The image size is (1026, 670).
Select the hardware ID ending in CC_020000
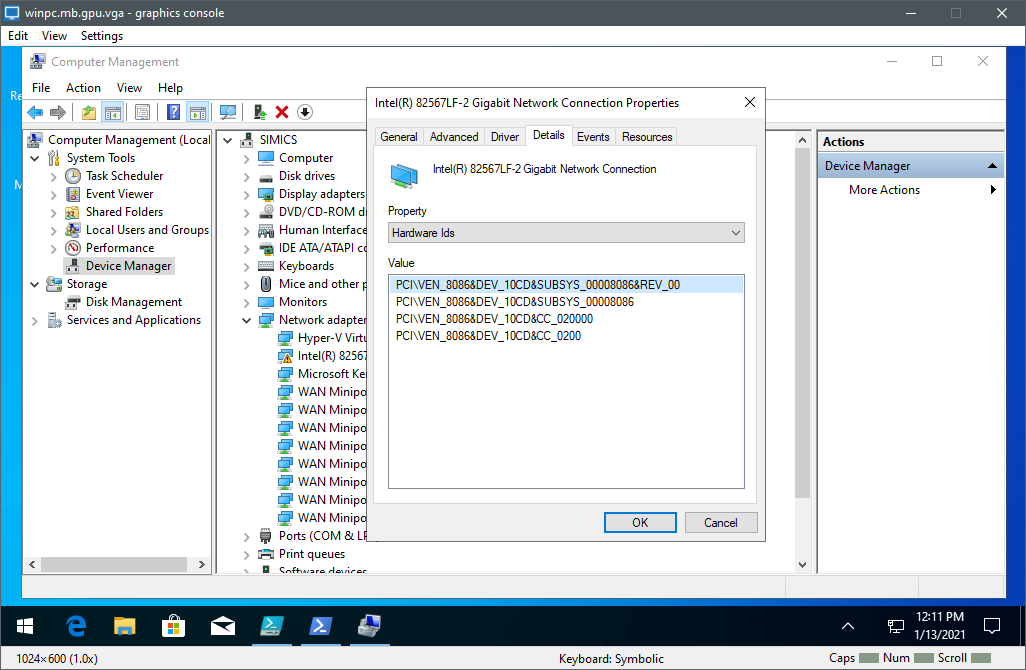click(x=494, y=319)
